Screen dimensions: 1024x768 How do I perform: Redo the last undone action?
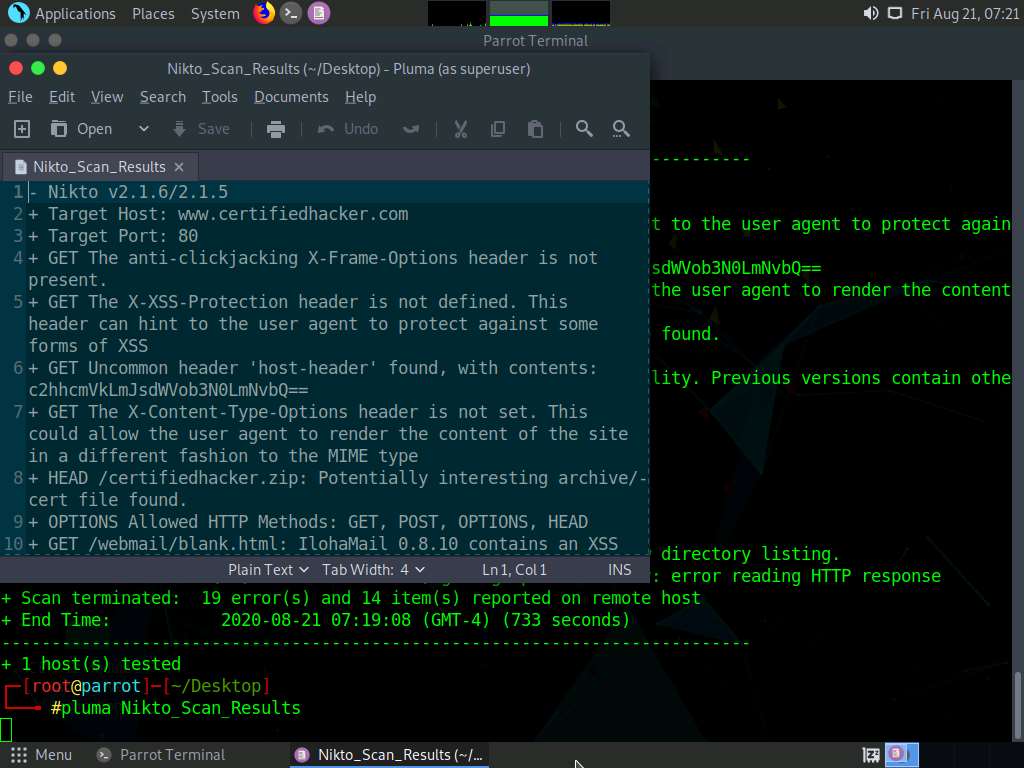click(x=411, y=129)
